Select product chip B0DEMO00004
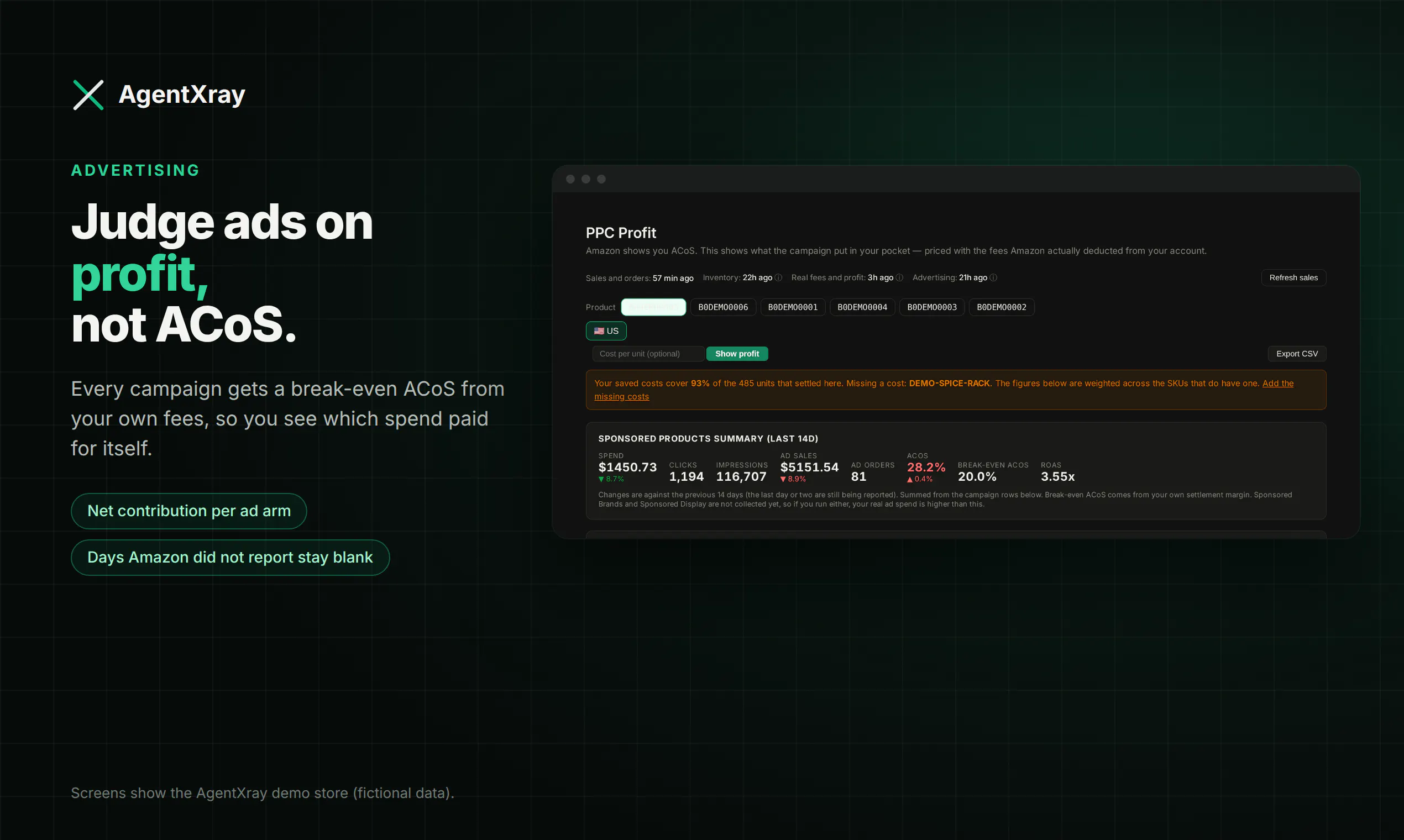1404x840 pixels. [862, 307]
